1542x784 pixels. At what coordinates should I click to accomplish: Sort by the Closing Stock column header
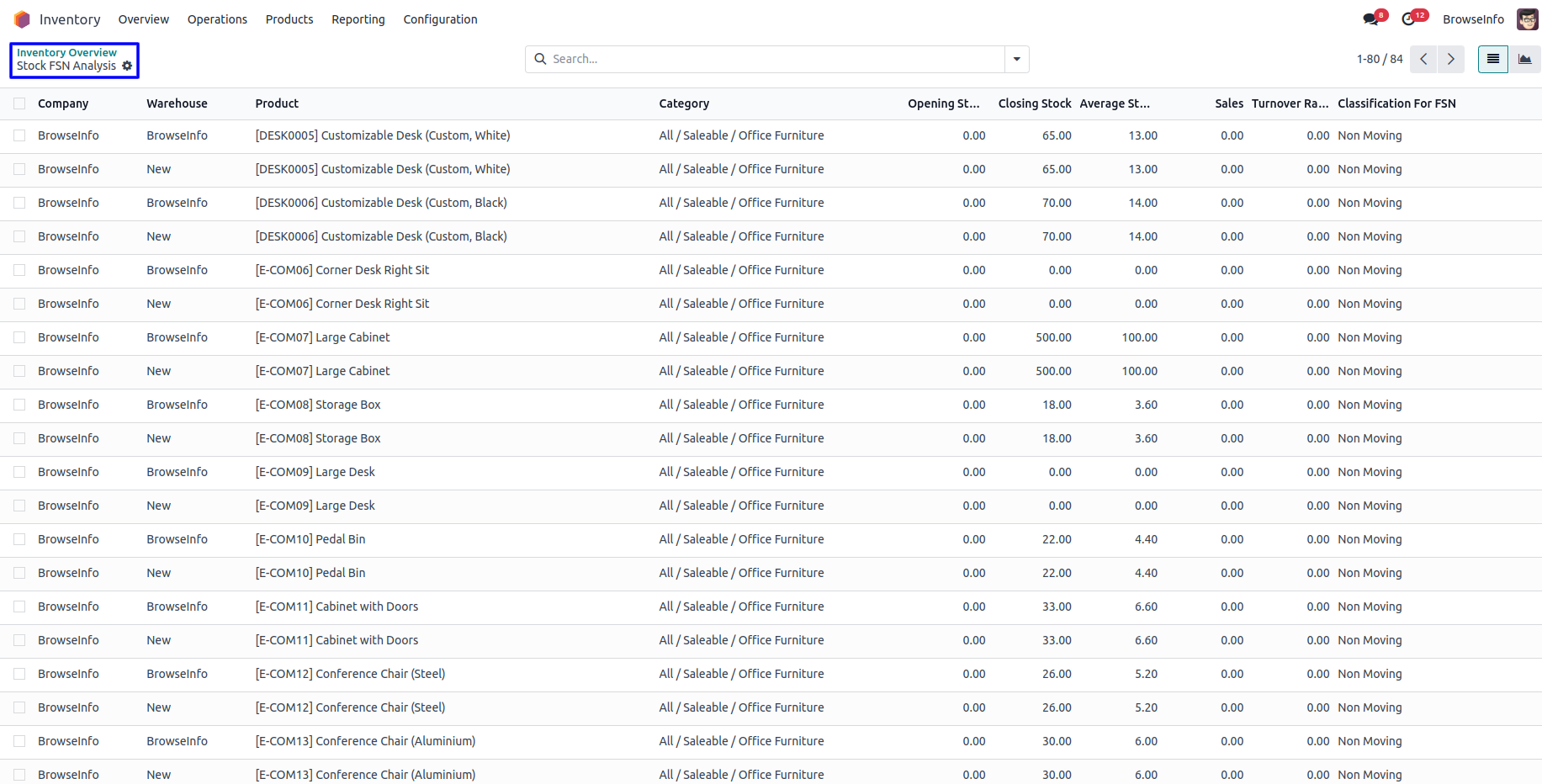tap(1034, 103)
